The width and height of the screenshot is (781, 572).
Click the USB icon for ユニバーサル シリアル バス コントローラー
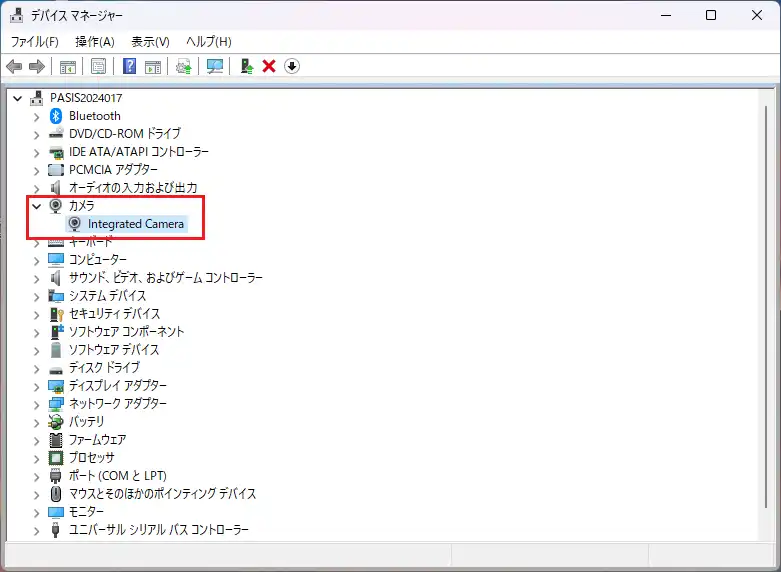coord(56,529)
